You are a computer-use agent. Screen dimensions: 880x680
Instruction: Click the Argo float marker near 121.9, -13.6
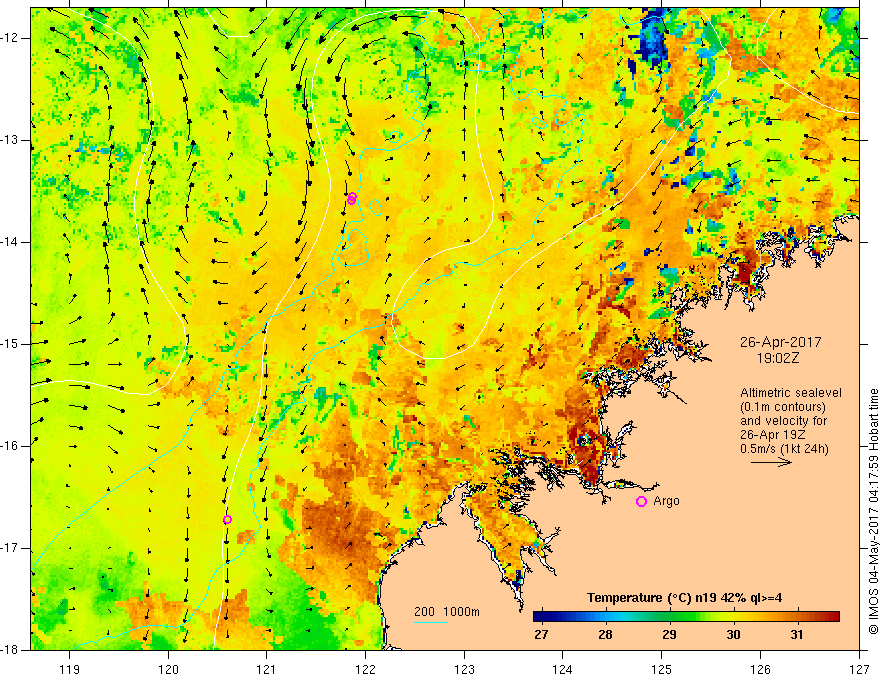tap(352, 198)
